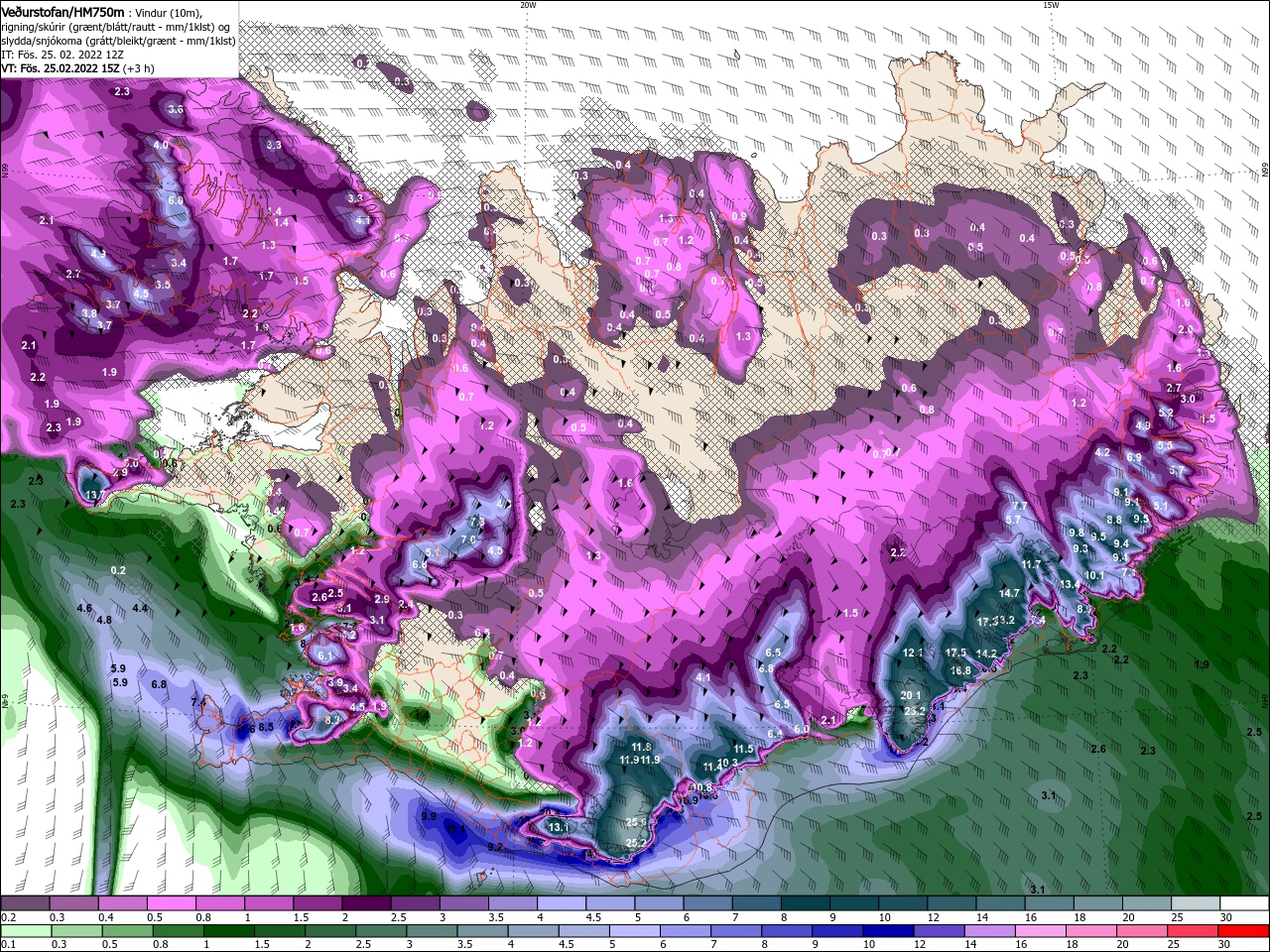Click lower scale swatch between 2.5 and 3
The width and height of the screenshot is (1270, 952).
pos(381,931)
